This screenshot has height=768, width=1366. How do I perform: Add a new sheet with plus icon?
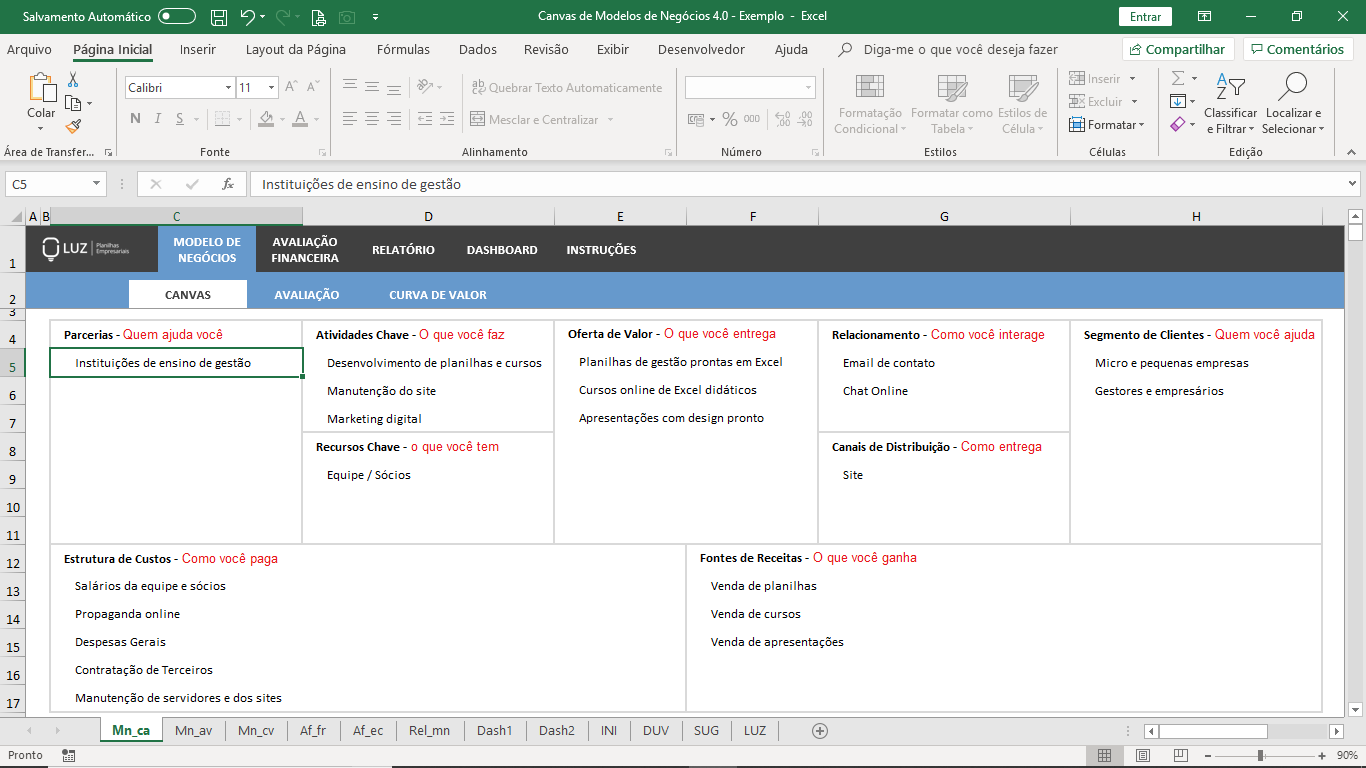820,731
